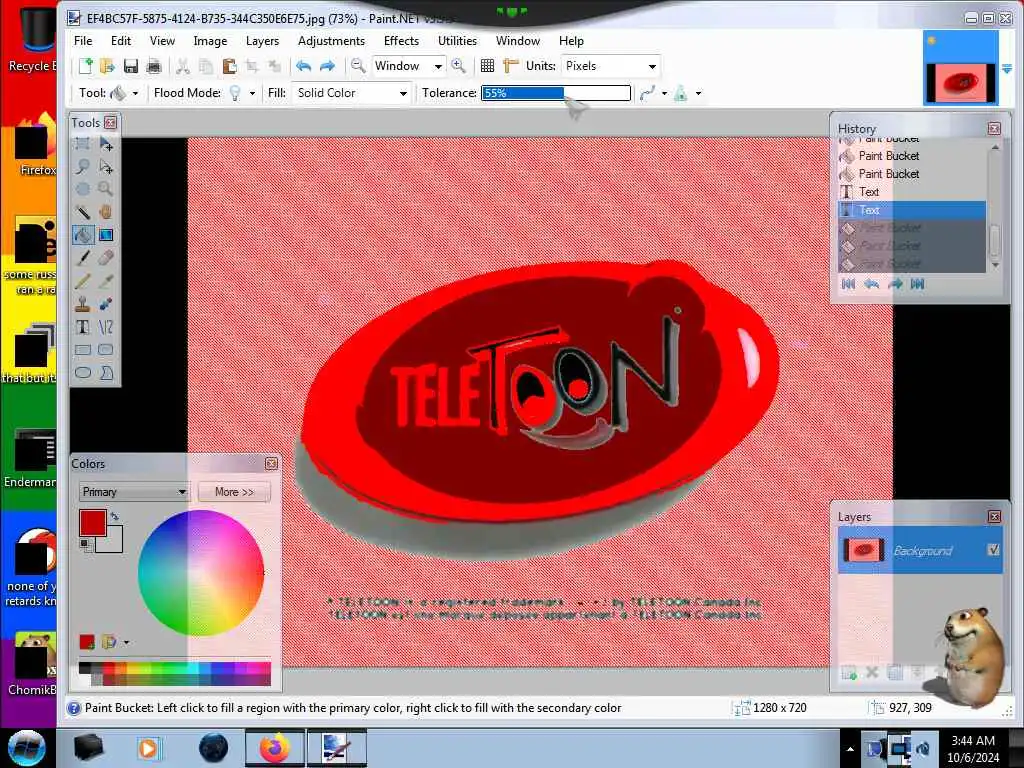Viewport: 1024px width, 768px height.
Task: Click History fast forward to end button
Action: tap(918, 284)
